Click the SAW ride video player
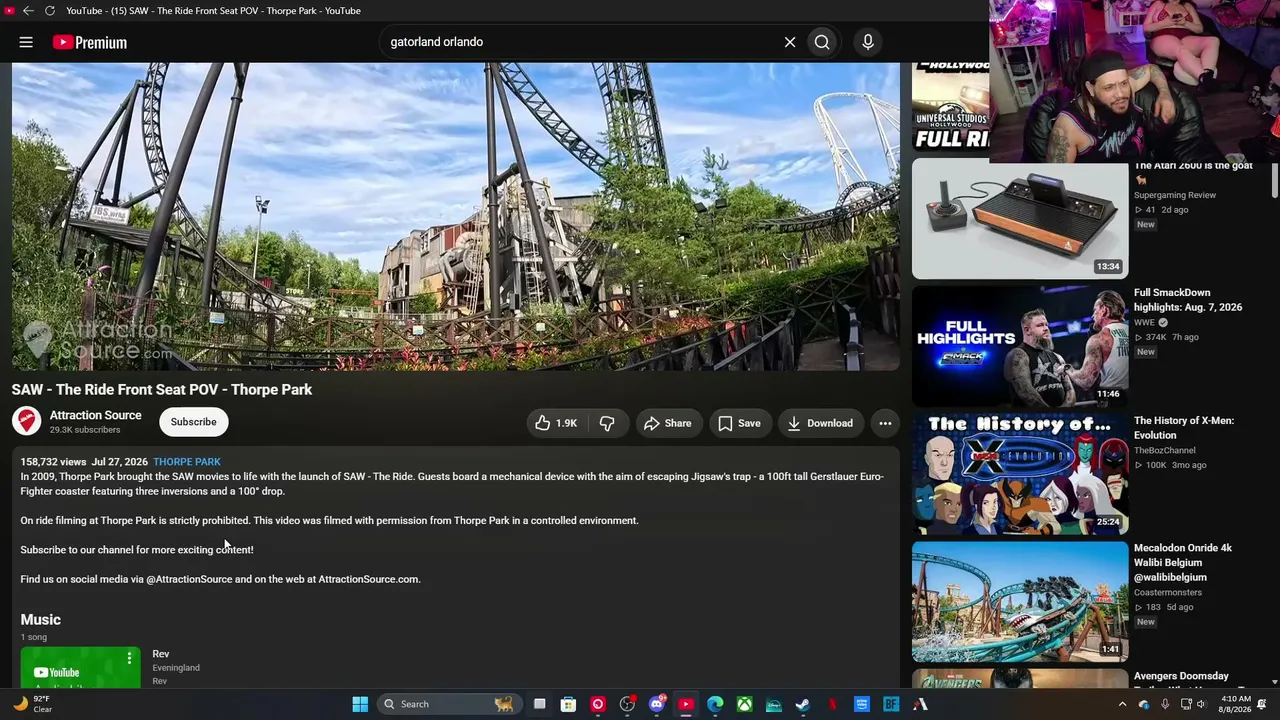The width and height of the screenshot is (1280, 720). click(x=456, y=216)
